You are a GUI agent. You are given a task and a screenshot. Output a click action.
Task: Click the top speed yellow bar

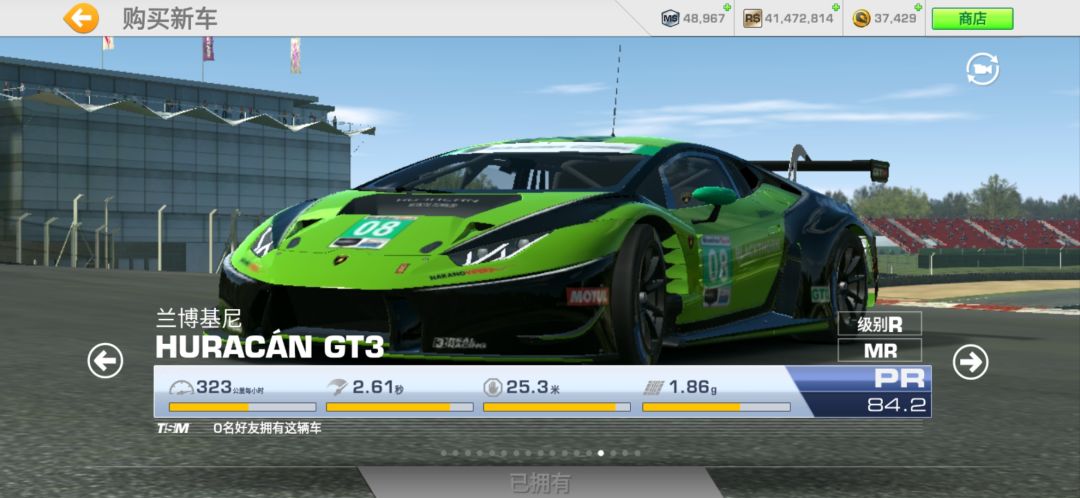pyautogui.click(x=242, y=407)
